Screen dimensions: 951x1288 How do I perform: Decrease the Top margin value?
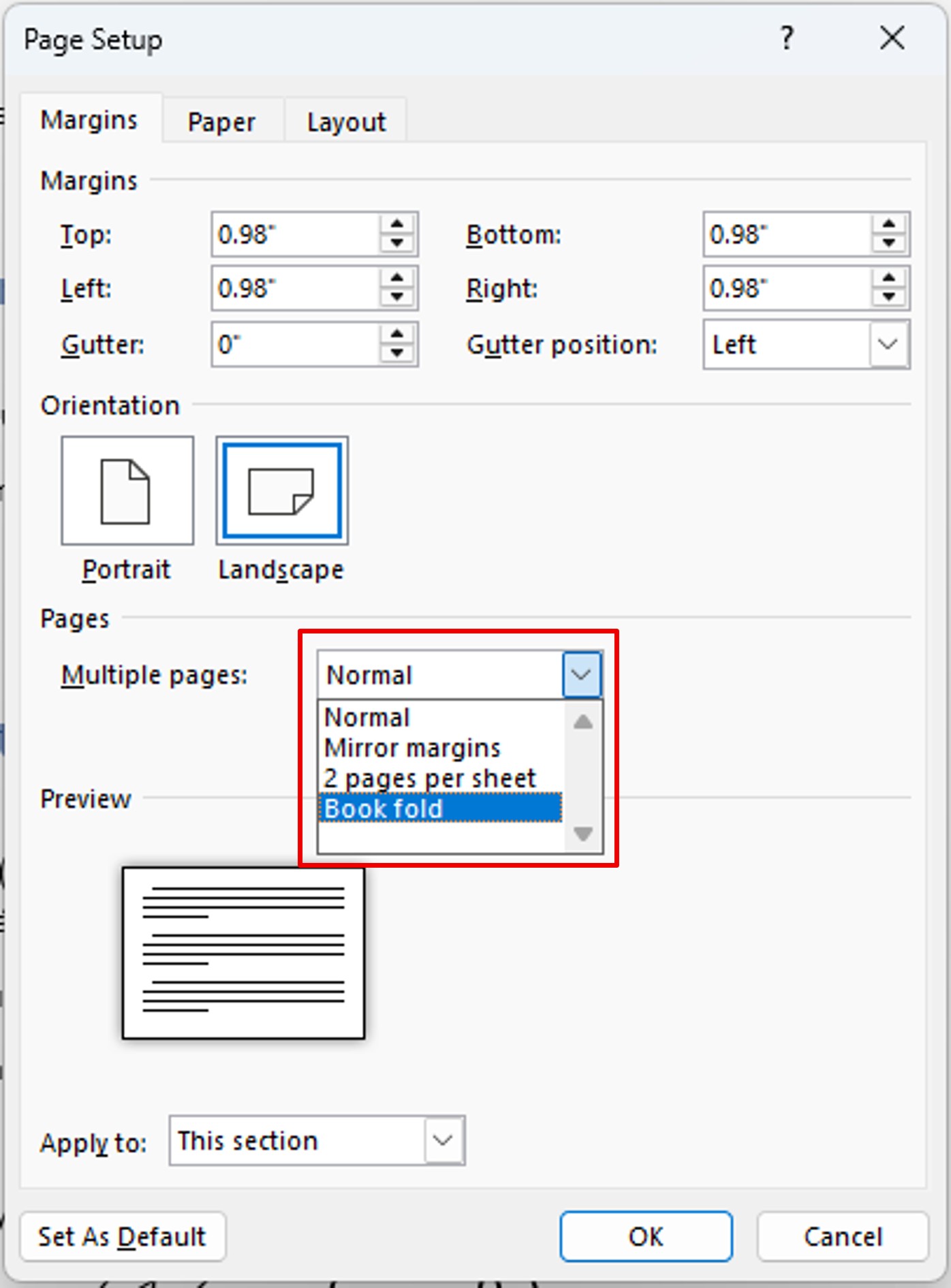click(397, 243)
